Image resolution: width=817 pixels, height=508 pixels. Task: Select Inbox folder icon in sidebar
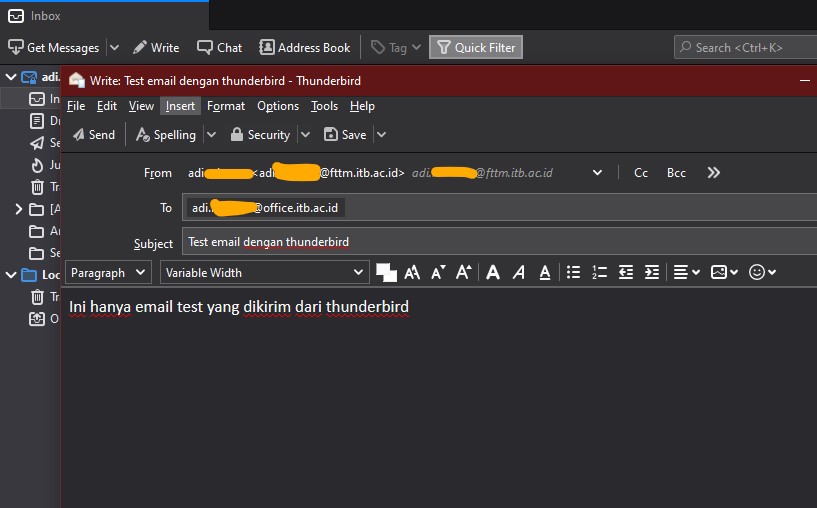37,99
